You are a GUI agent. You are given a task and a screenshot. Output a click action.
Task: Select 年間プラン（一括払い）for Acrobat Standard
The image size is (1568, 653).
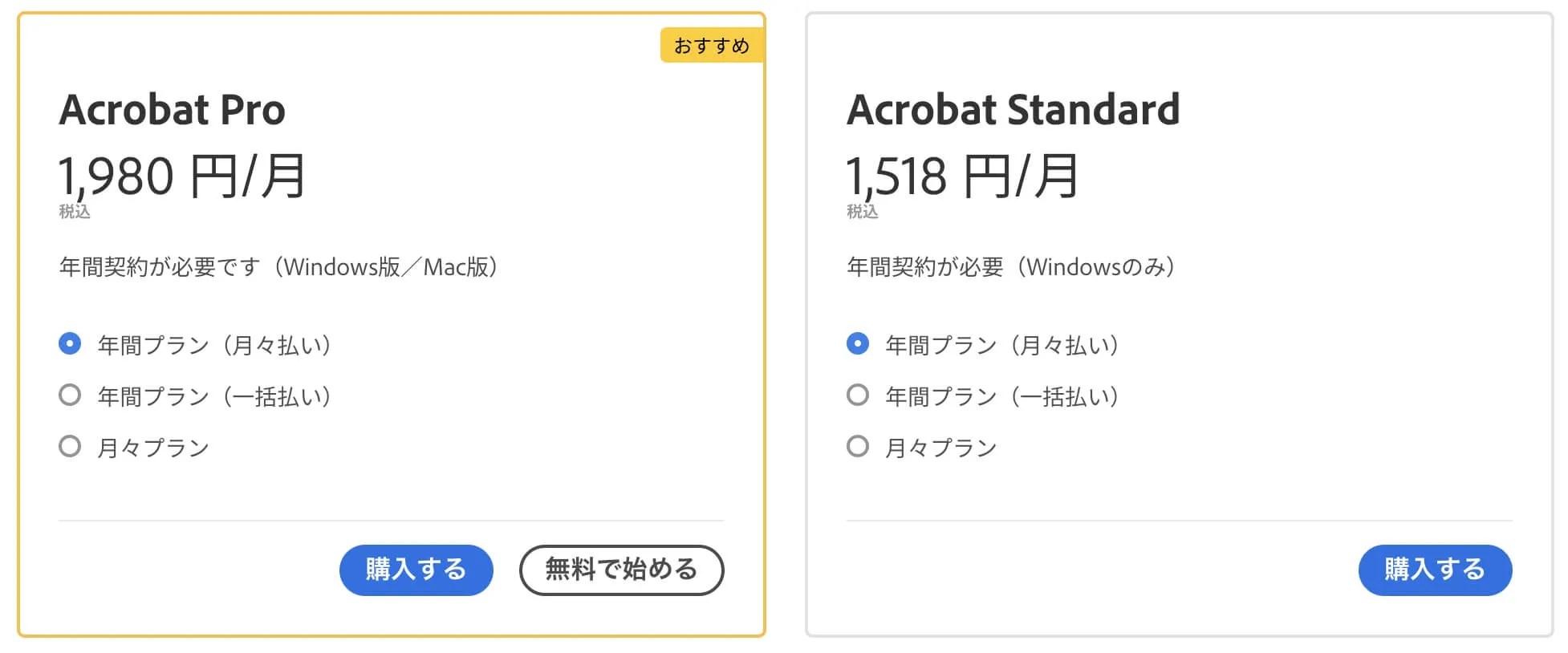(857, 395)
